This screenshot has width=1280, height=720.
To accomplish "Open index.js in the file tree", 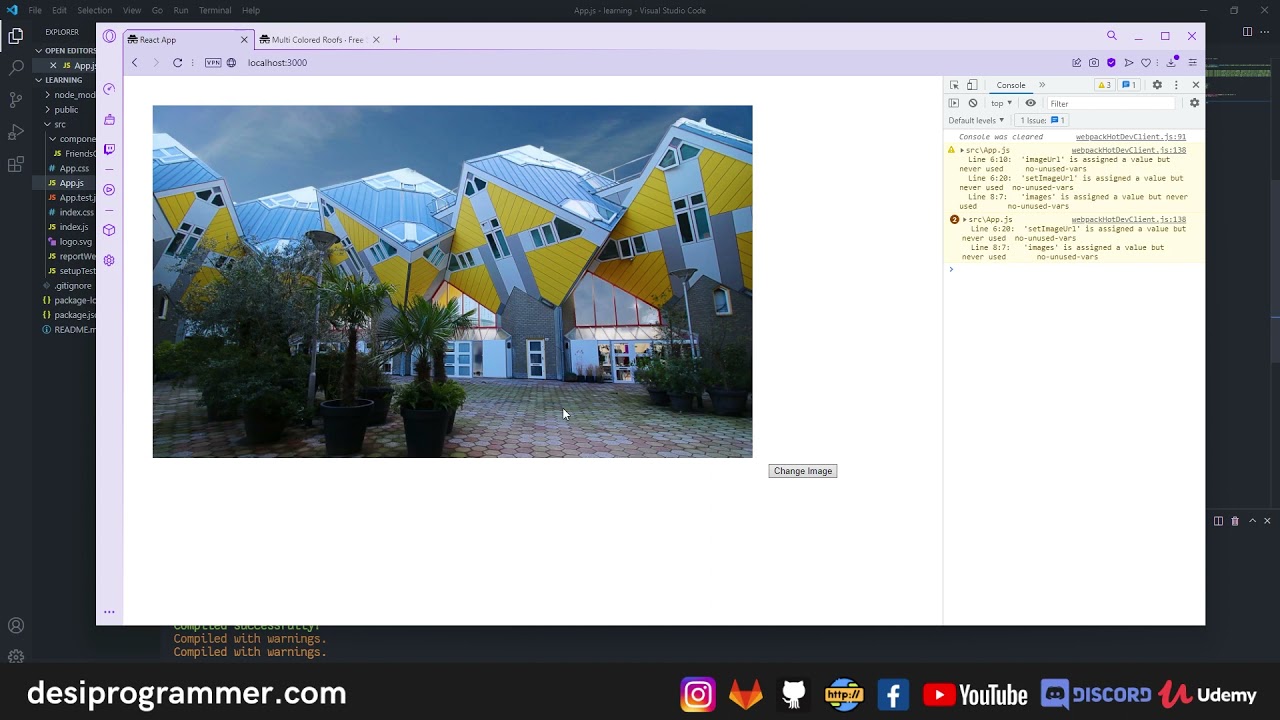I will [74, 227].
